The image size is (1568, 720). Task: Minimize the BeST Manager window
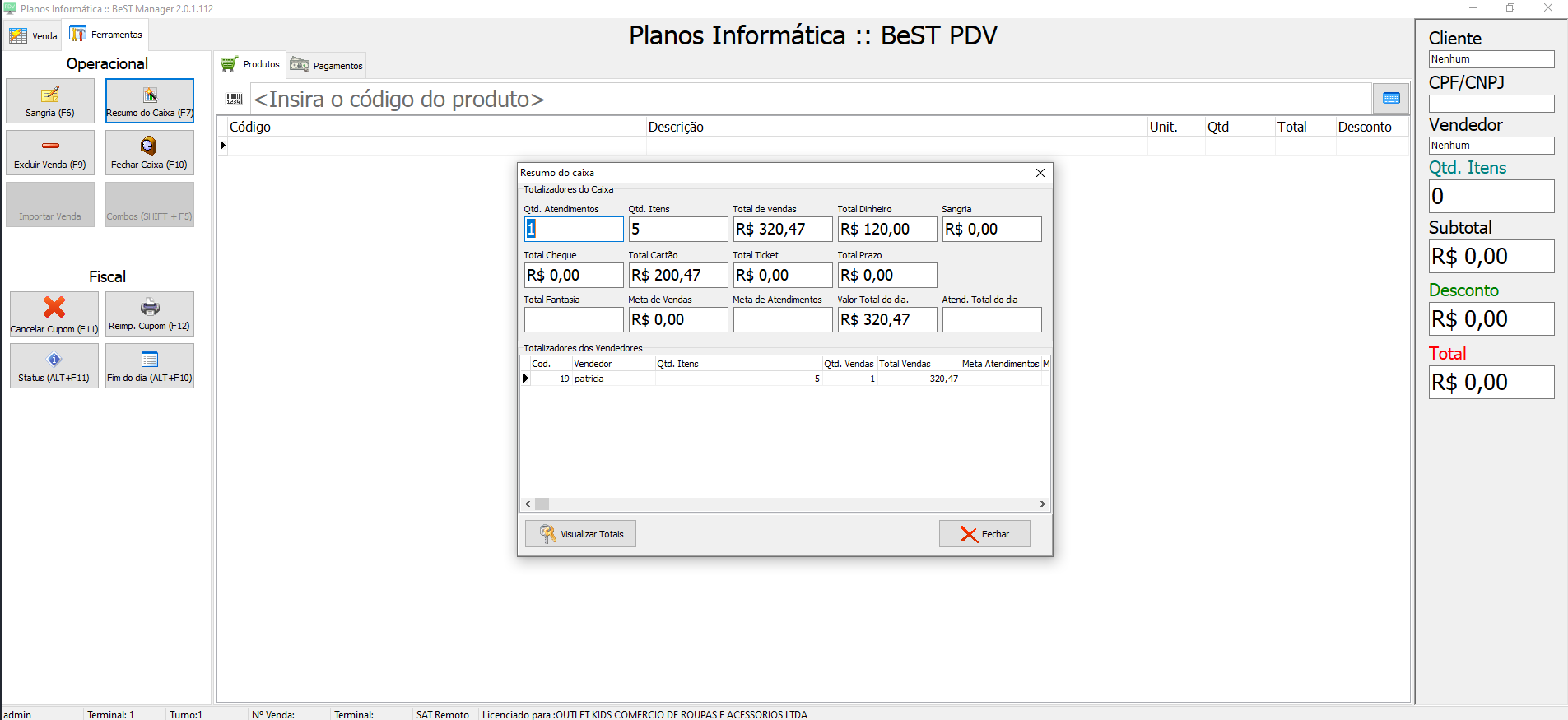point(1473,8)
